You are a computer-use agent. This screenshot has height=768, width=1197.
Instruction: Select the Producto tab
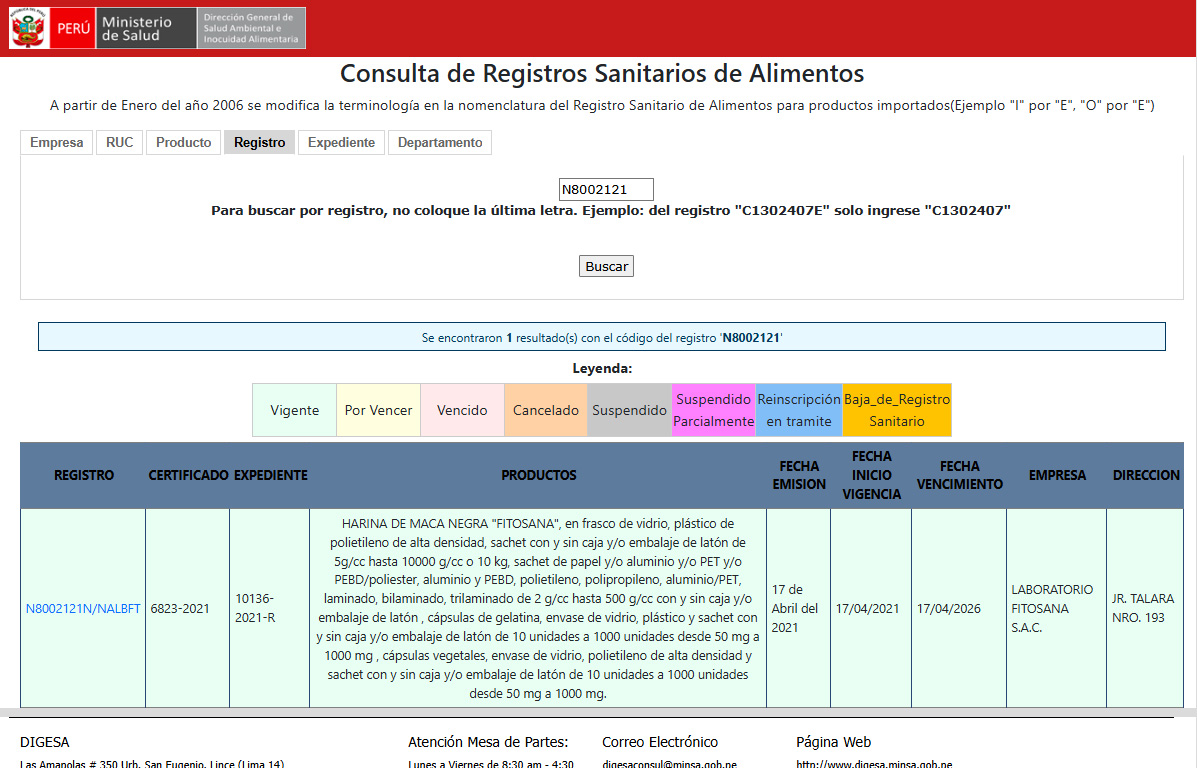(184, 143)
